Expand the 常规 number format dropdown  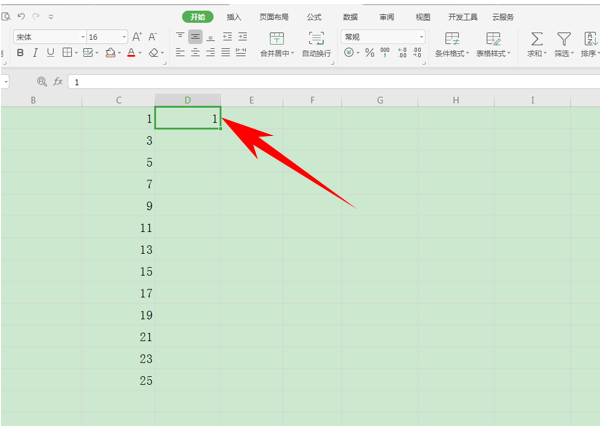[x=421, y=37]
